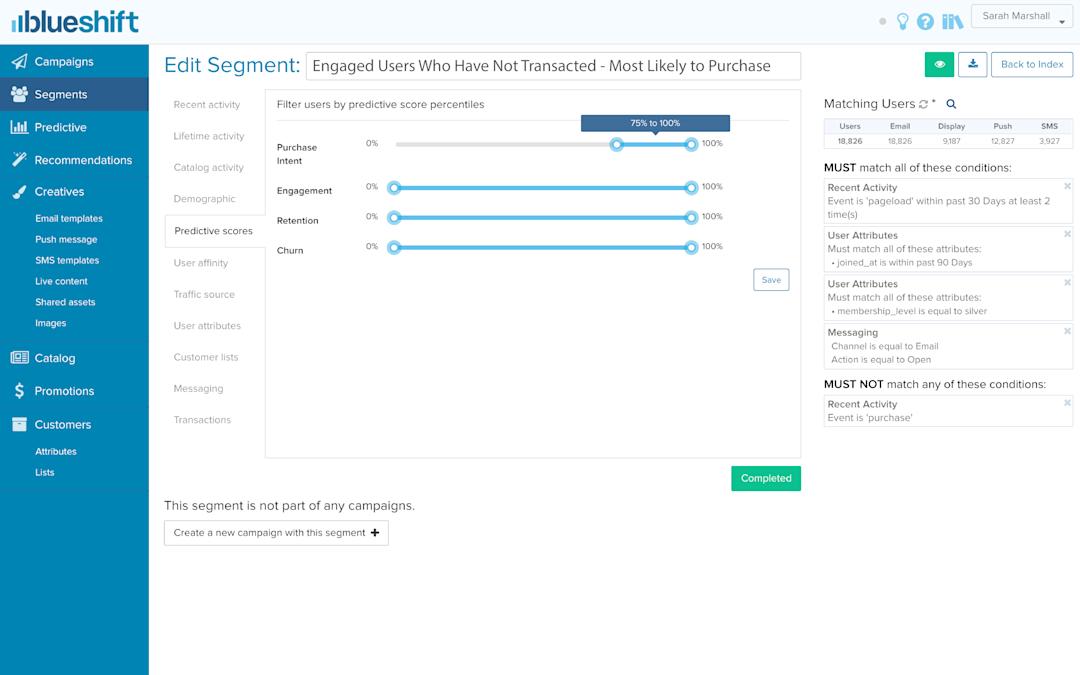The image size is (1080, 675).
Task: Open the Sarah Marshall user dropdown
Action: pyautogui.click(x=1022, y=17)
